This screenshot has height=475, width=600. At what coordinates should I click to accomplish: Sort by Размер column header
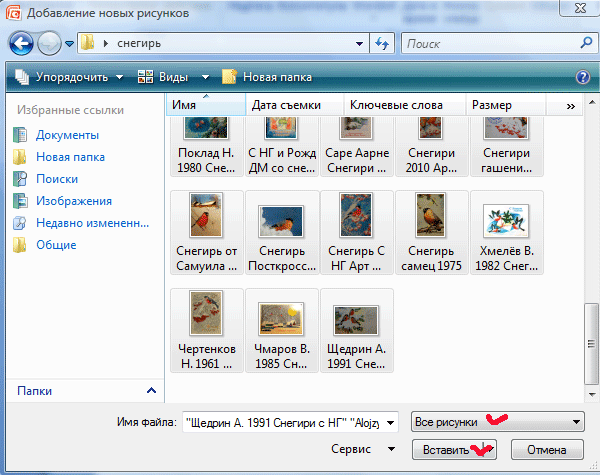[506, 104]
